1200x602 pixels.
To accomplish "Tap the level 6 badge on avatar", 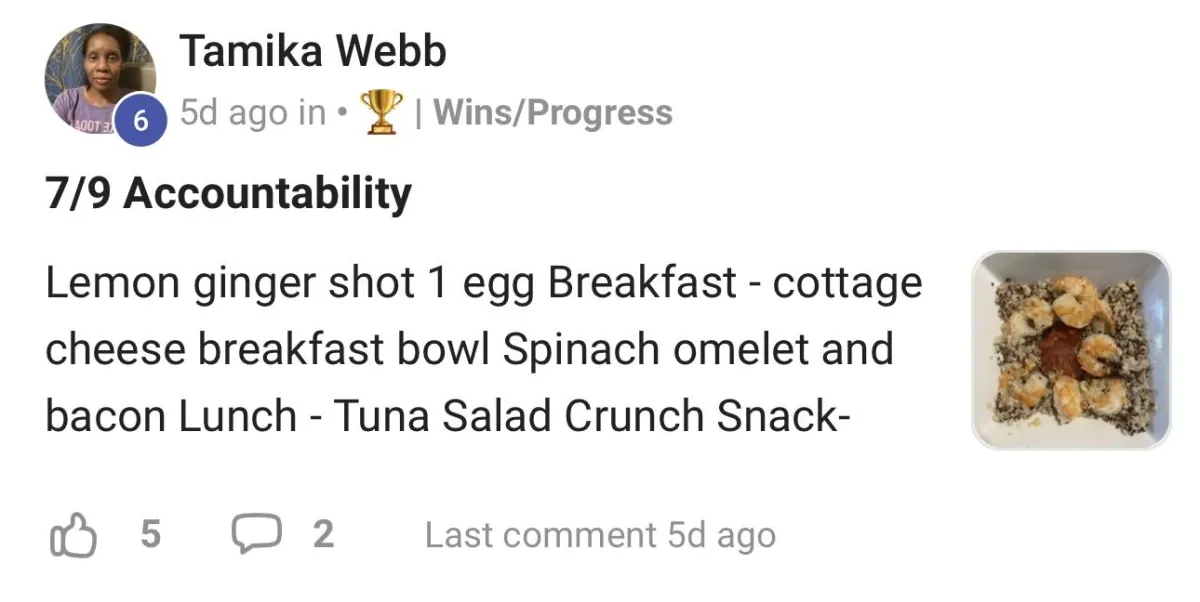I will tap(139, 121).
